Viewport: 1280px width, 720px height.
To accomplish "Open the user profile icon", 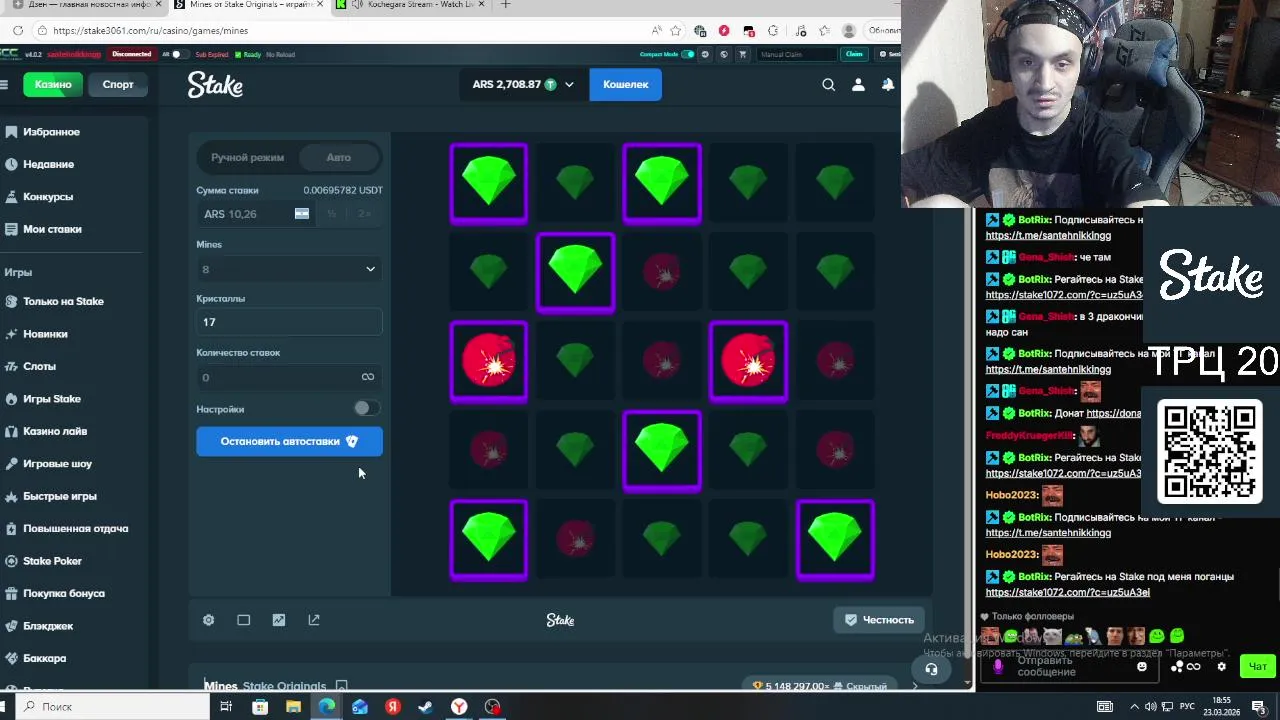I will pyautogui.click(x=858, y=85).
